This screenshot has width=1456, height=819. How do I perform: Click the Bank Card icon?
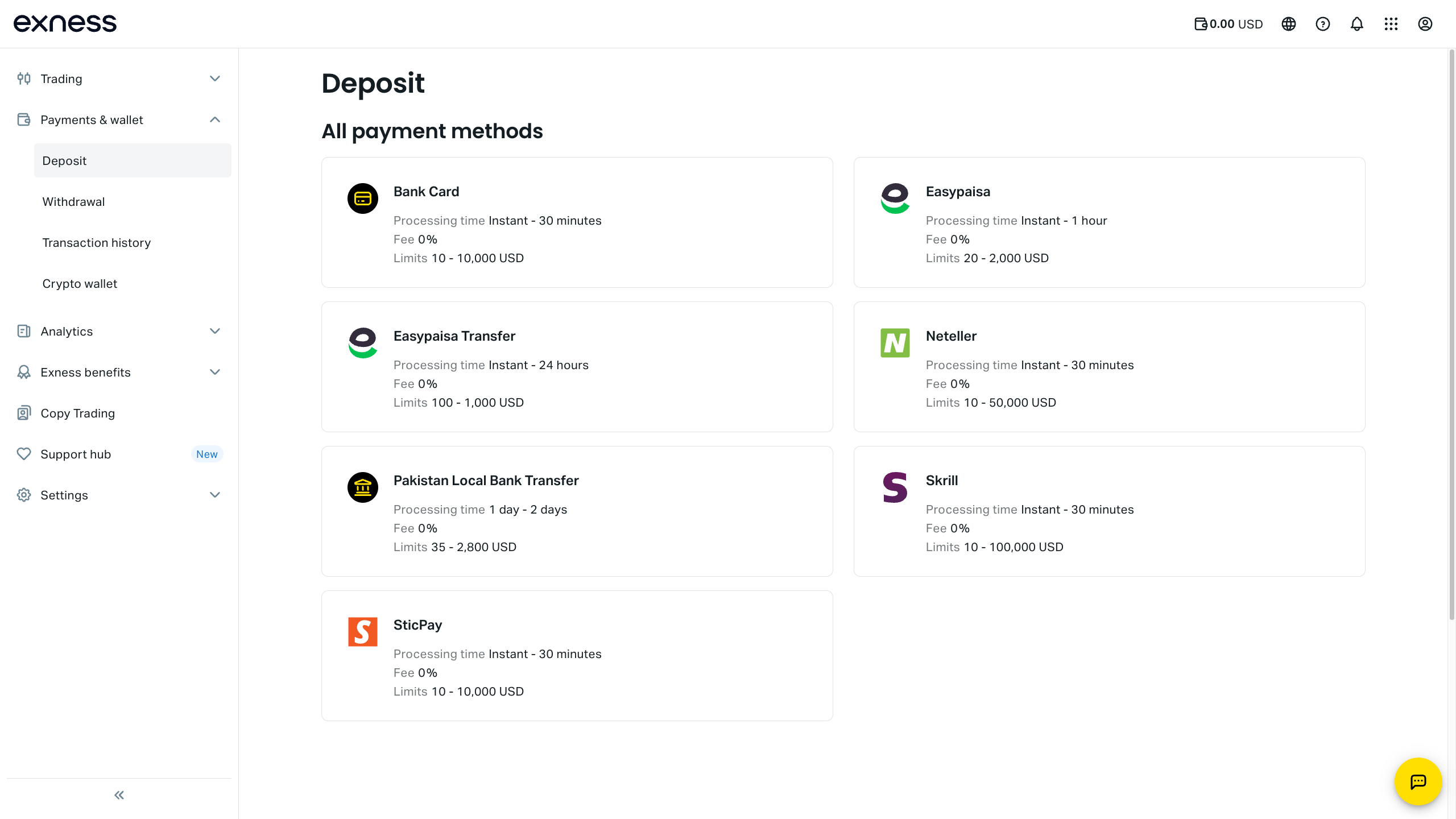363,198
